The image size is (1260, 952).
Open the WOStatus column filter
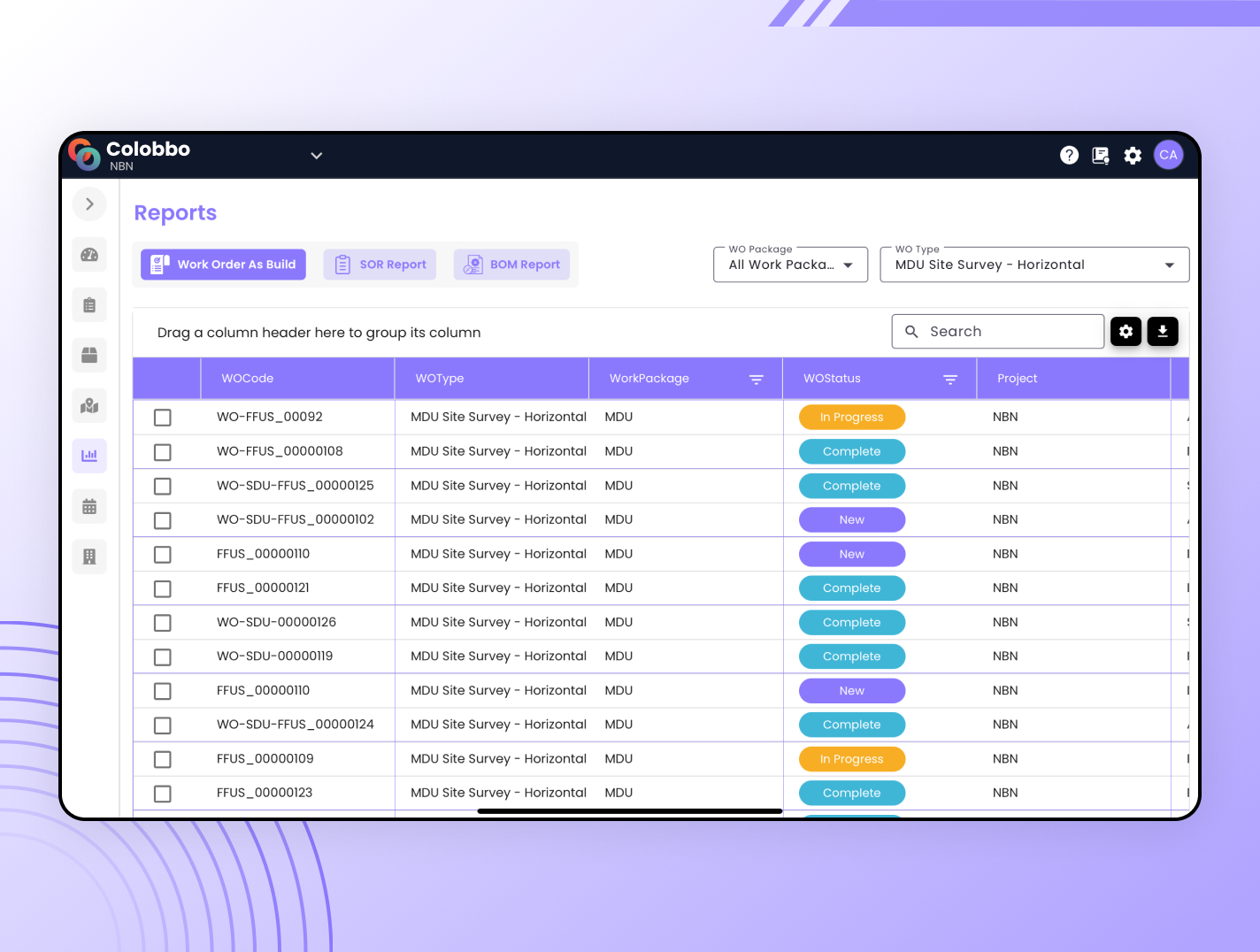tap(949, 380)
